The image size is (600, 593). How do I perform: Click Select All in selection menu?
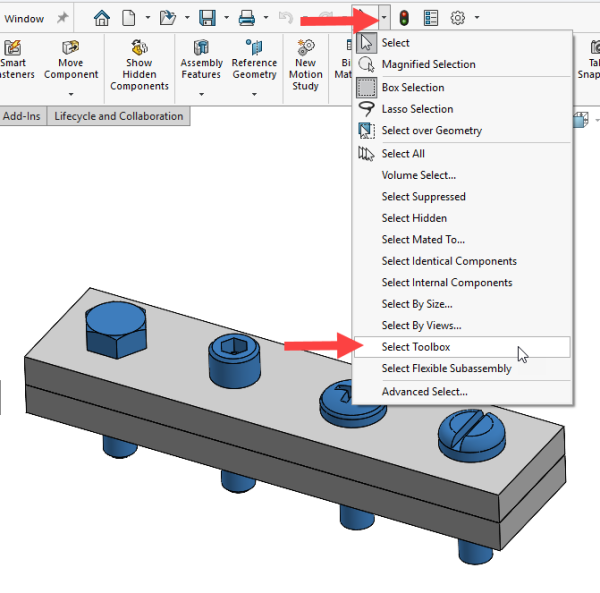[403, 154]
